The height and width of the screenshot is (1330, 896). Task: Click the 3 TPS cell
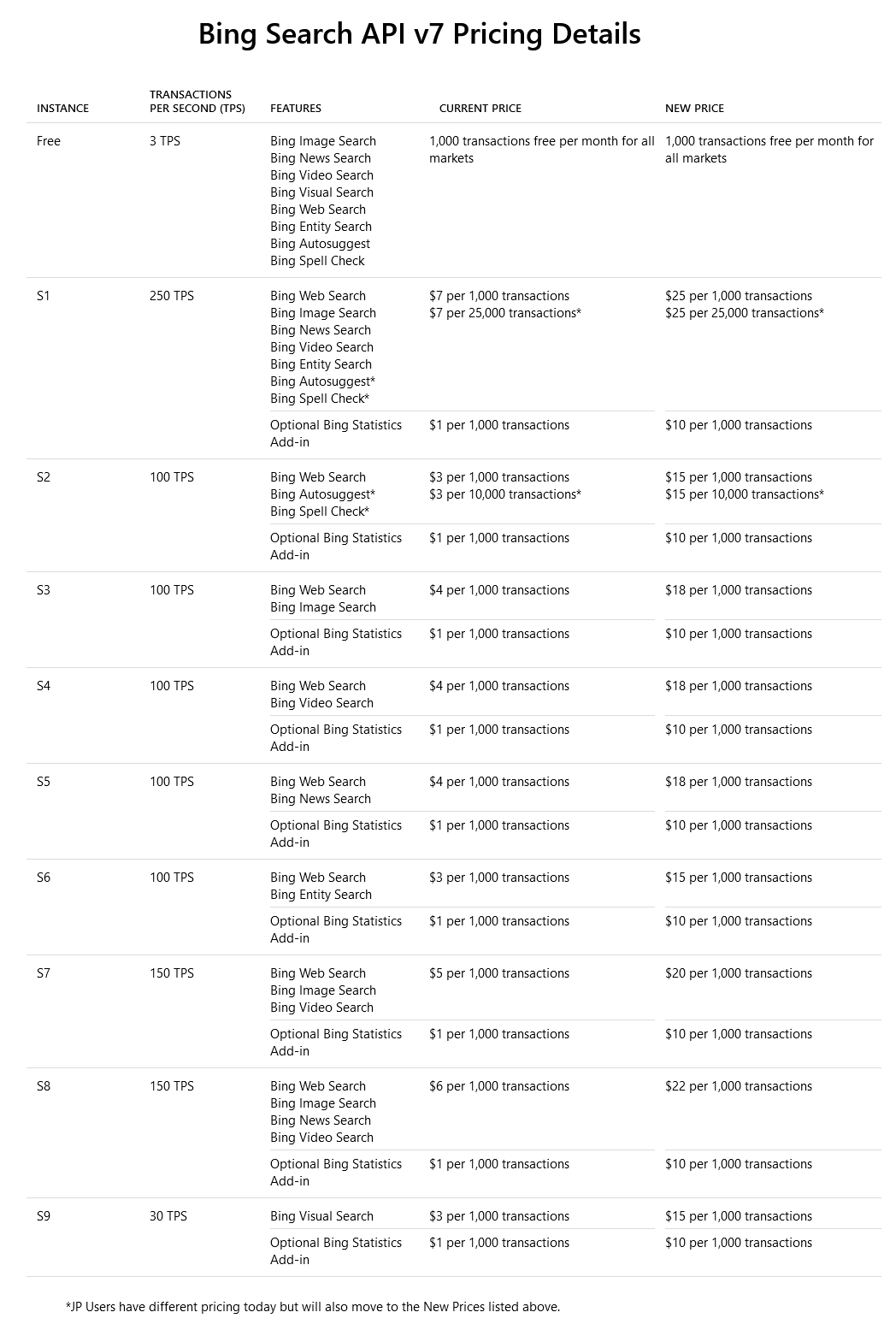[165, 141]
